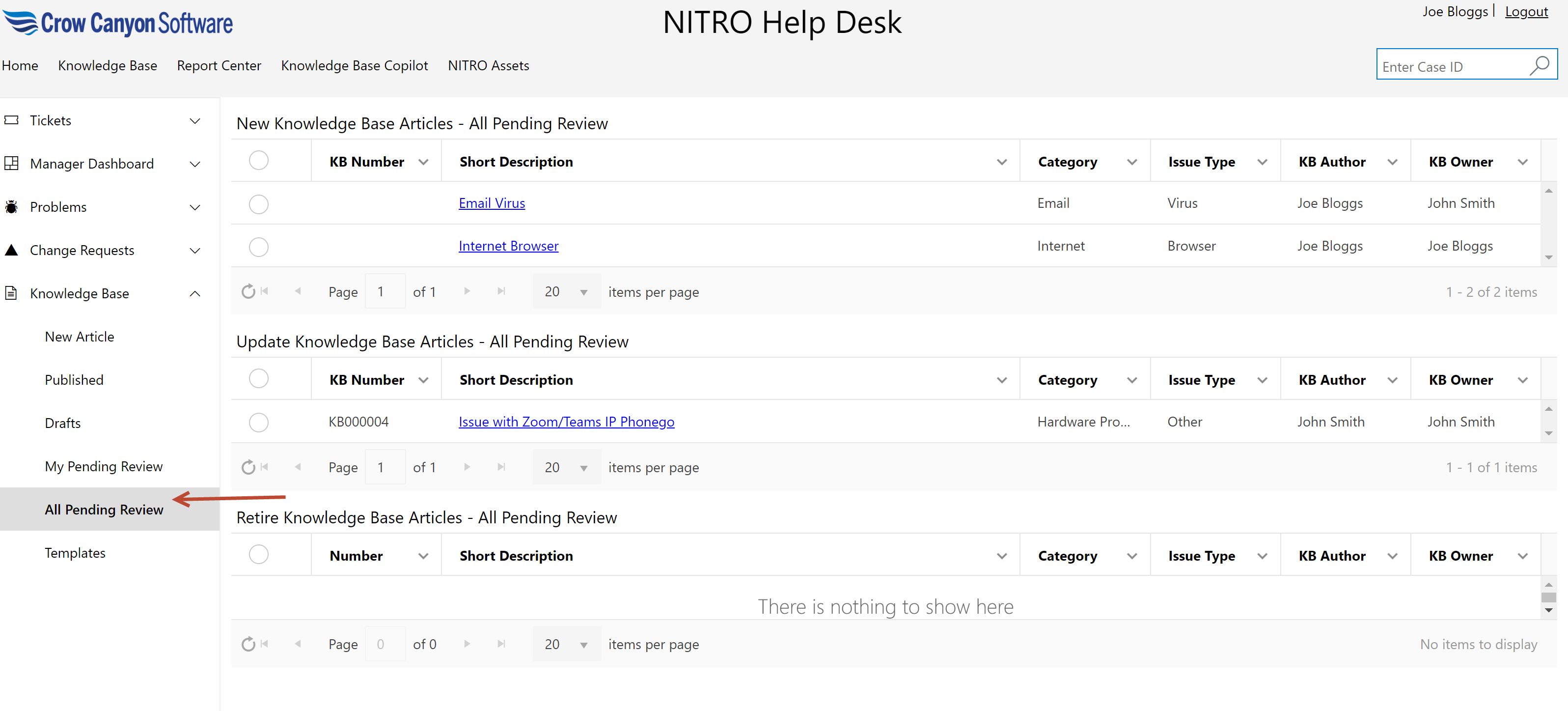The width and height of the screenshot is (1568, 711).
Task: Open the NITRO Assets menu item
Action: 488,65
